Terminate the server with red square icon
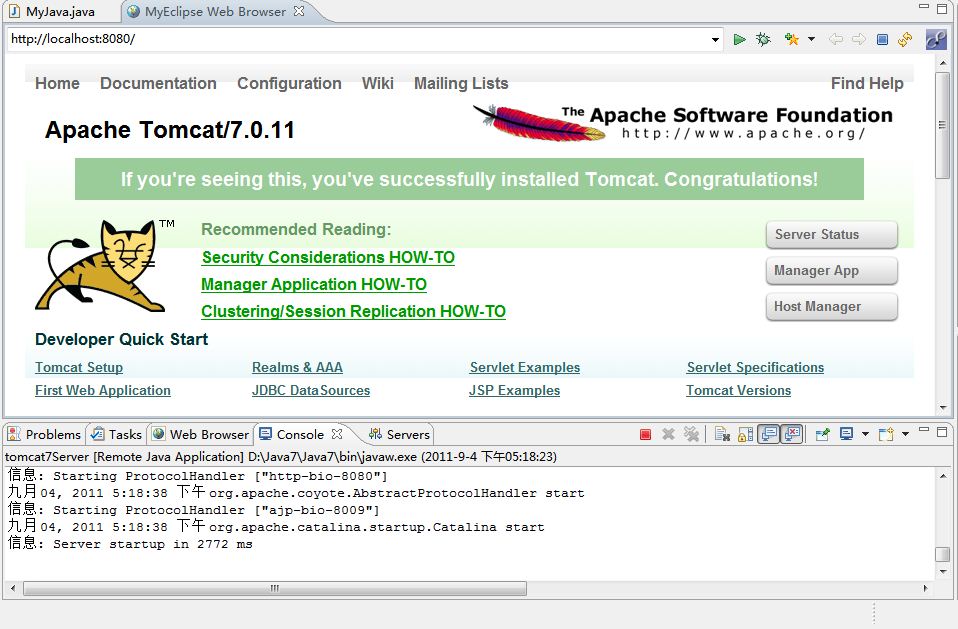 pos(645,434)
